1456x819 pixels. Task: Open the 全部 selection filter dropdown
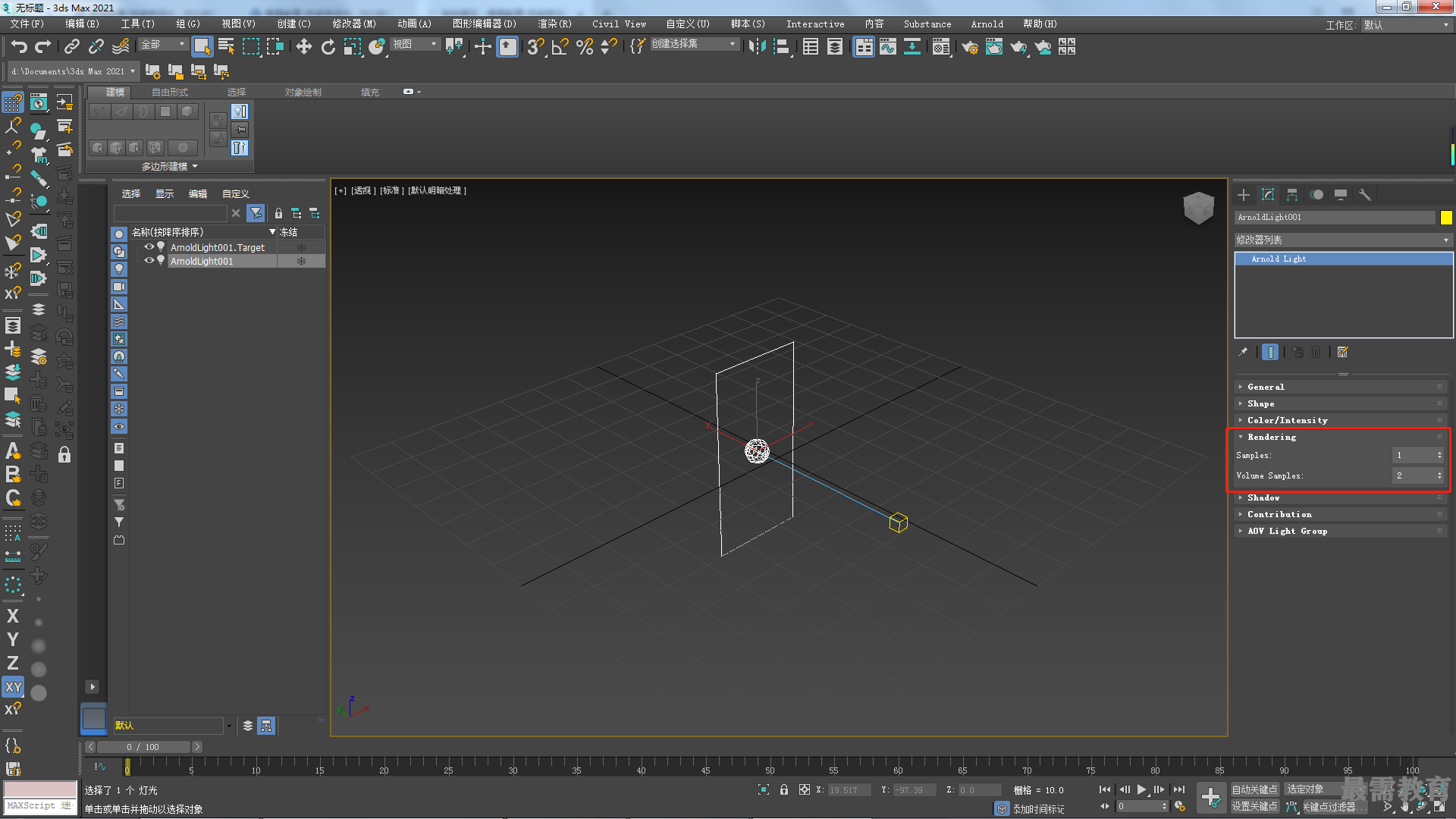pyautogui.click(x=163, y=45)
